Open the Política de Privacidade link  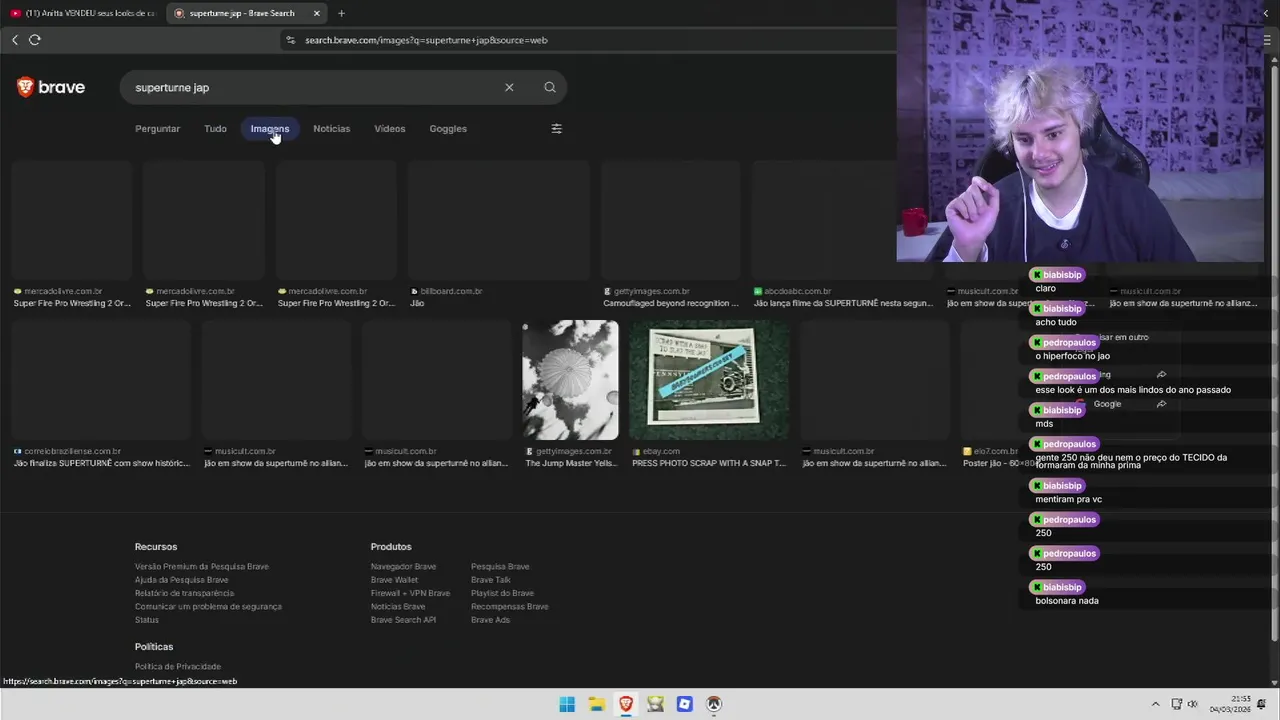[x=178, y=667]
